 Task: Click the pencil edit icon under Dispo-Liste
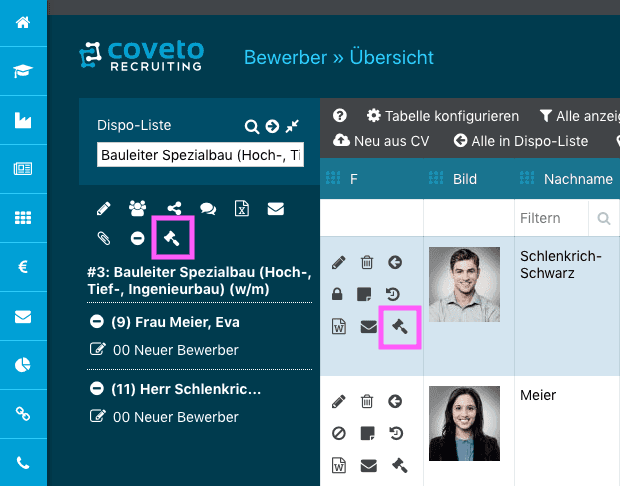104,208
